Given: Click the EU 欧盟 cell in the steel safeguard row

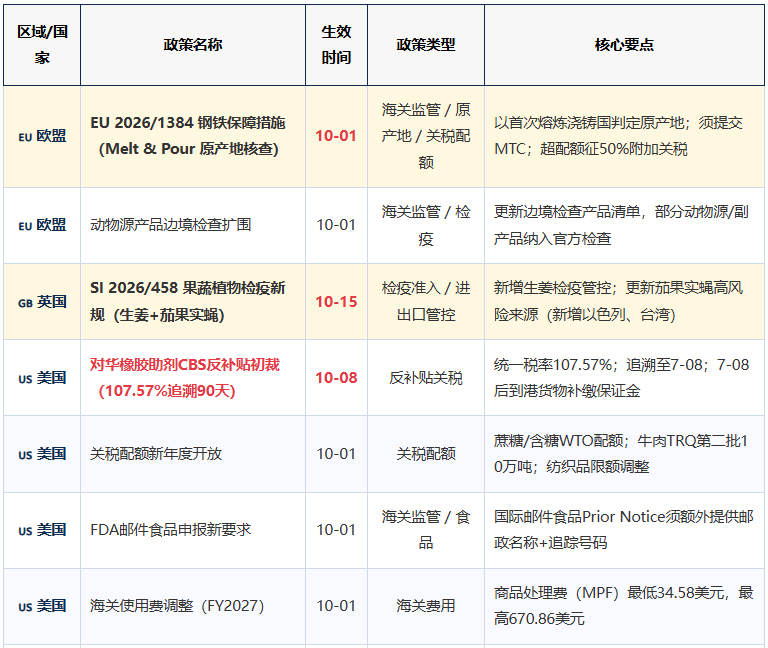Looking at the screenshot, I should (42, 136).
